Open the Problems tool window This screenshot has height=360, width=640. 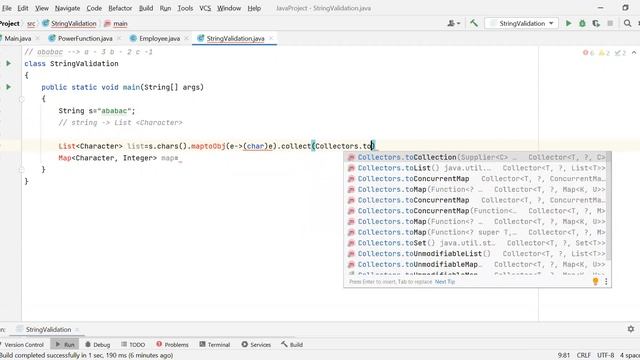(172, 344)
